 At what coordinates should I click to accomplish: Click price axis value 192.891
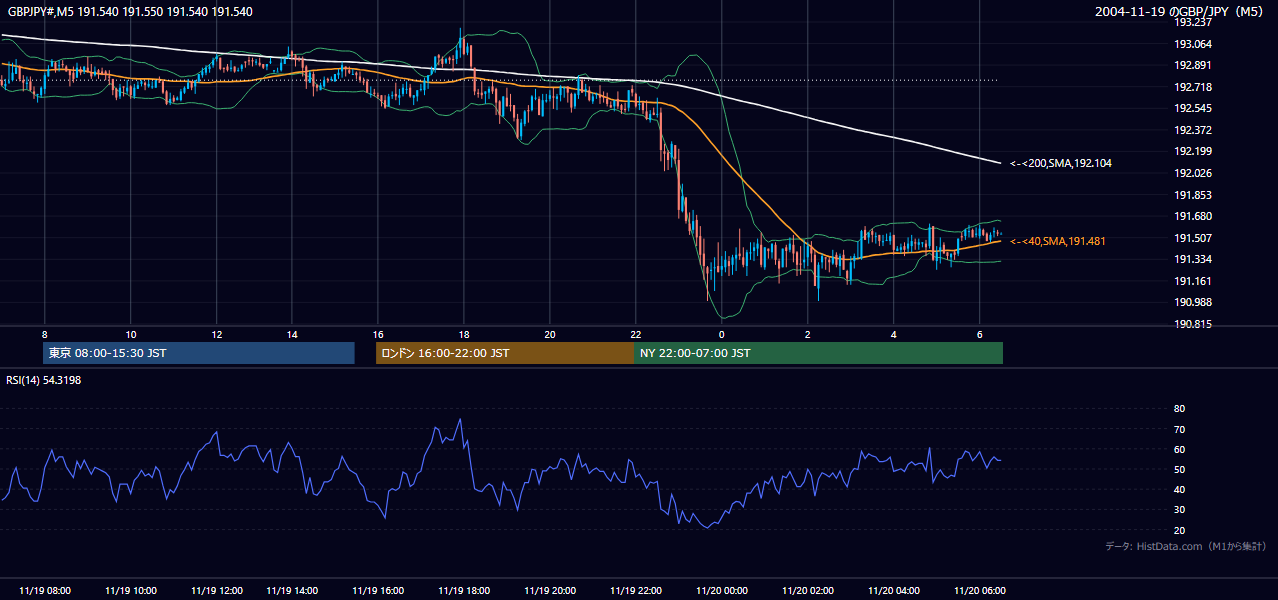(x=1193, y=65)
